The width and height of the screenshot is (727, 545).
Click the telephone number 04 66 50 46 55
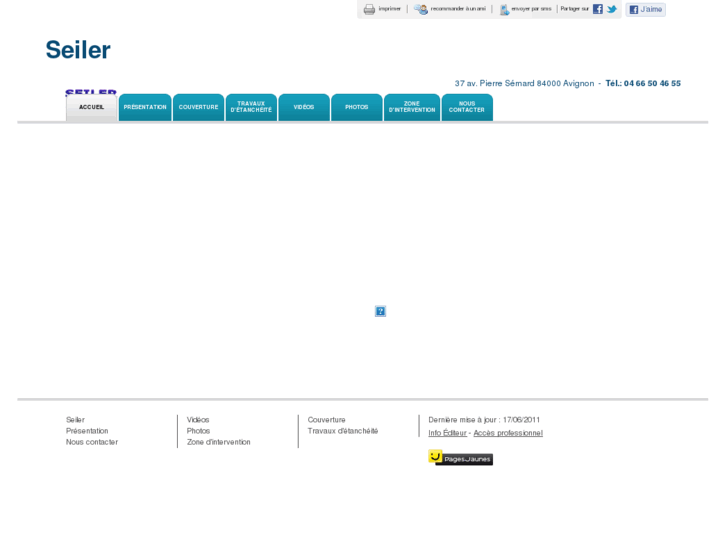652,83
